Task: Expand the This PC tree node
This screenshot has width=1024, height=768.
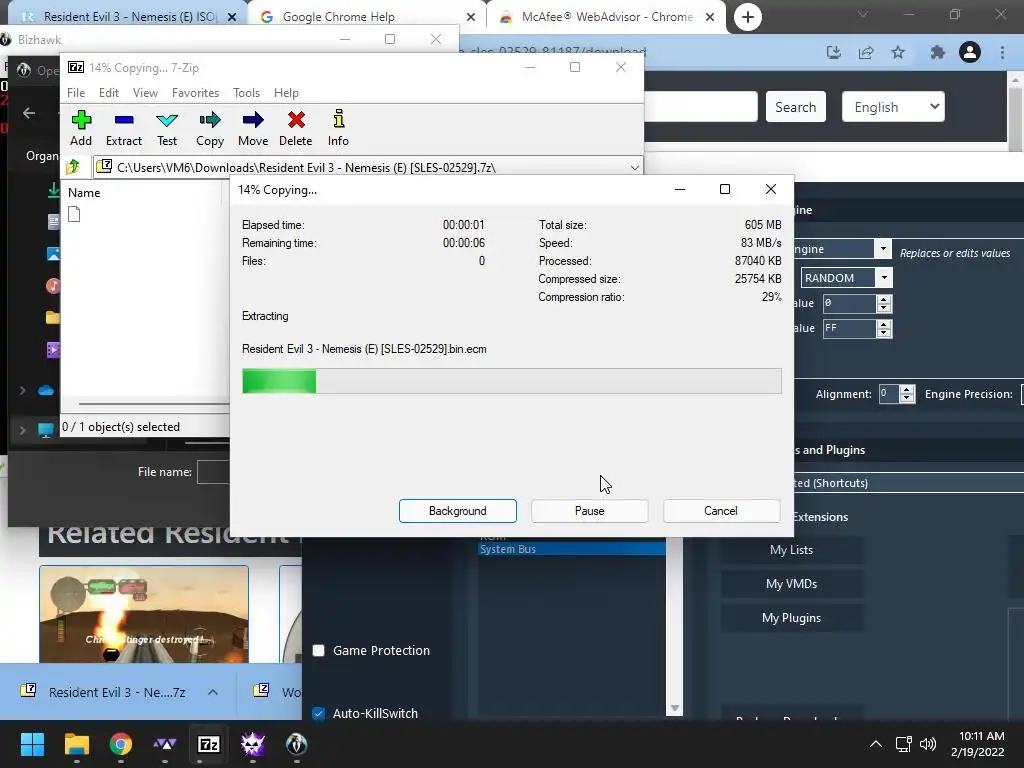Action: point(23,430)
